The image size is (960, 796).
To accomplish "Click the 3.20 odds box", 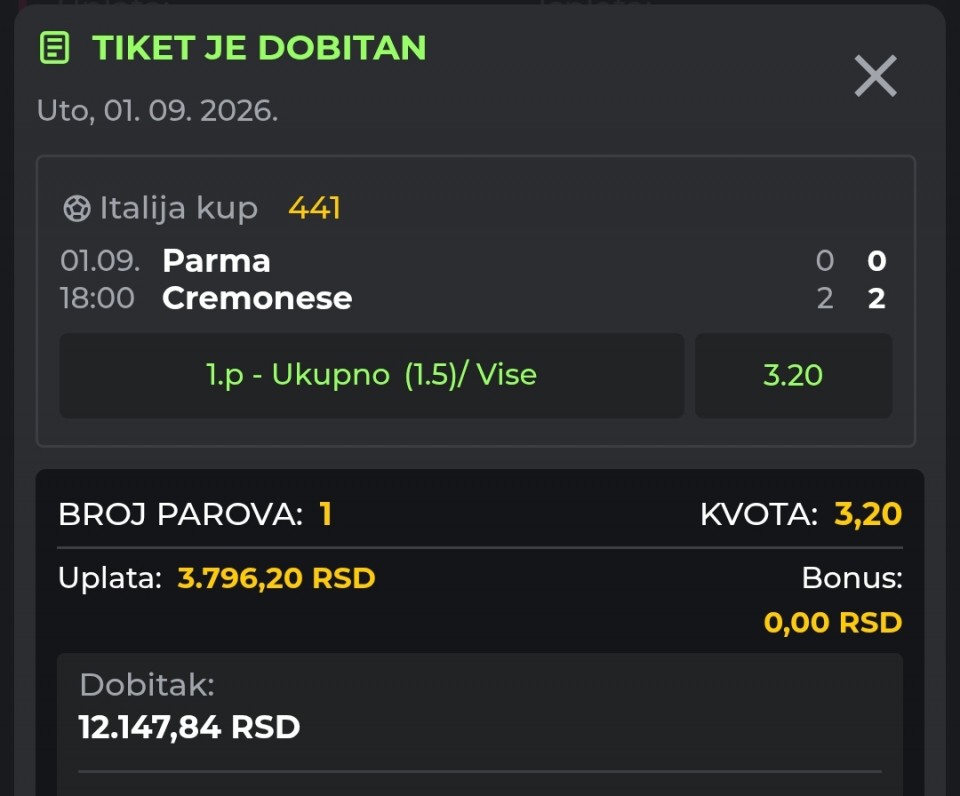I will pos(793,375).
